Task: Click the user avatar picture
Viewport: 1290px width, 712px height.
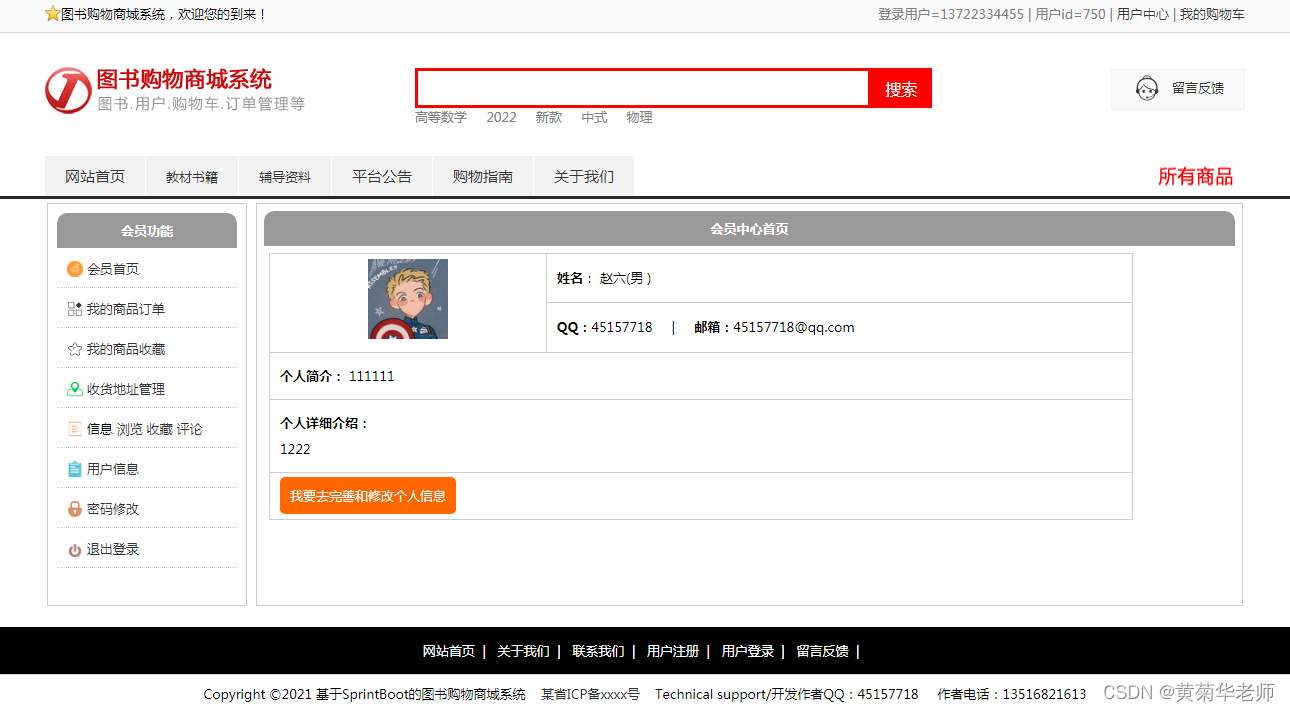Action: coord(408,299)
